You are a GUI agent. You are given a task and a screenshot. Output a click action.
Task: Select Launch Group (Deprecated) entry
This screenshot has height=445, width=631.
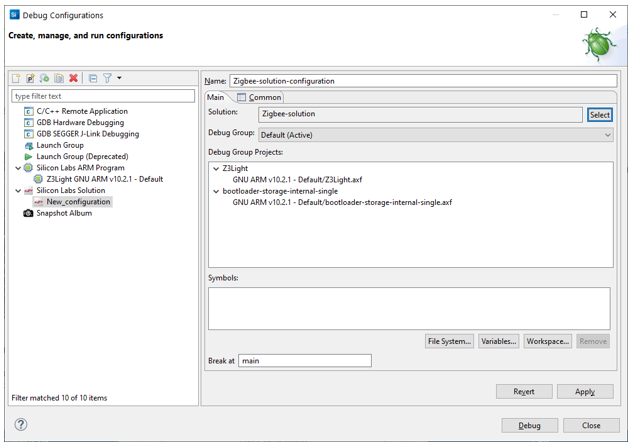coord(82,156)
